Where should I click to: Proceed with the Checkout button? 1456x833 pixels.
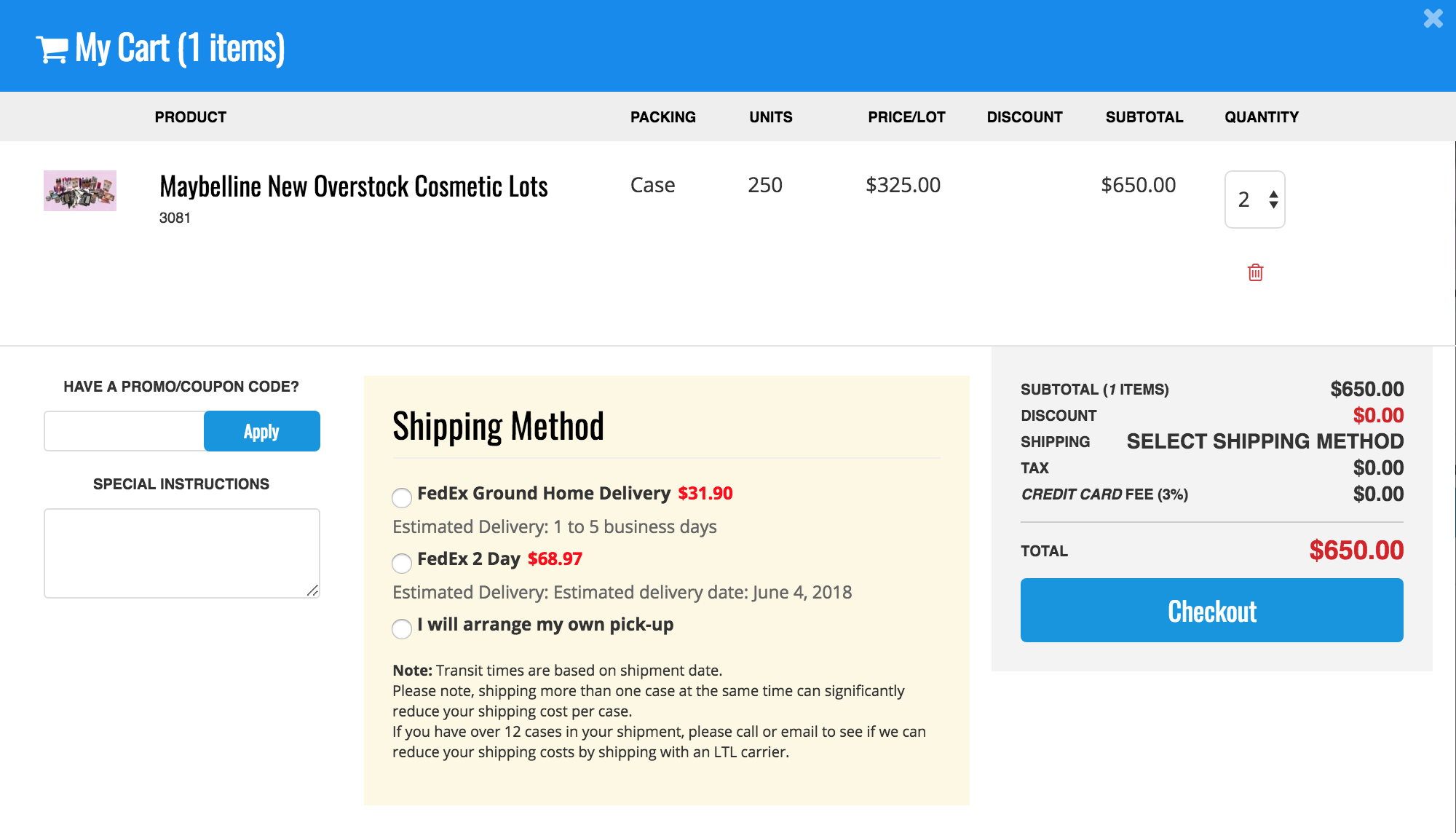(1211, 610)
